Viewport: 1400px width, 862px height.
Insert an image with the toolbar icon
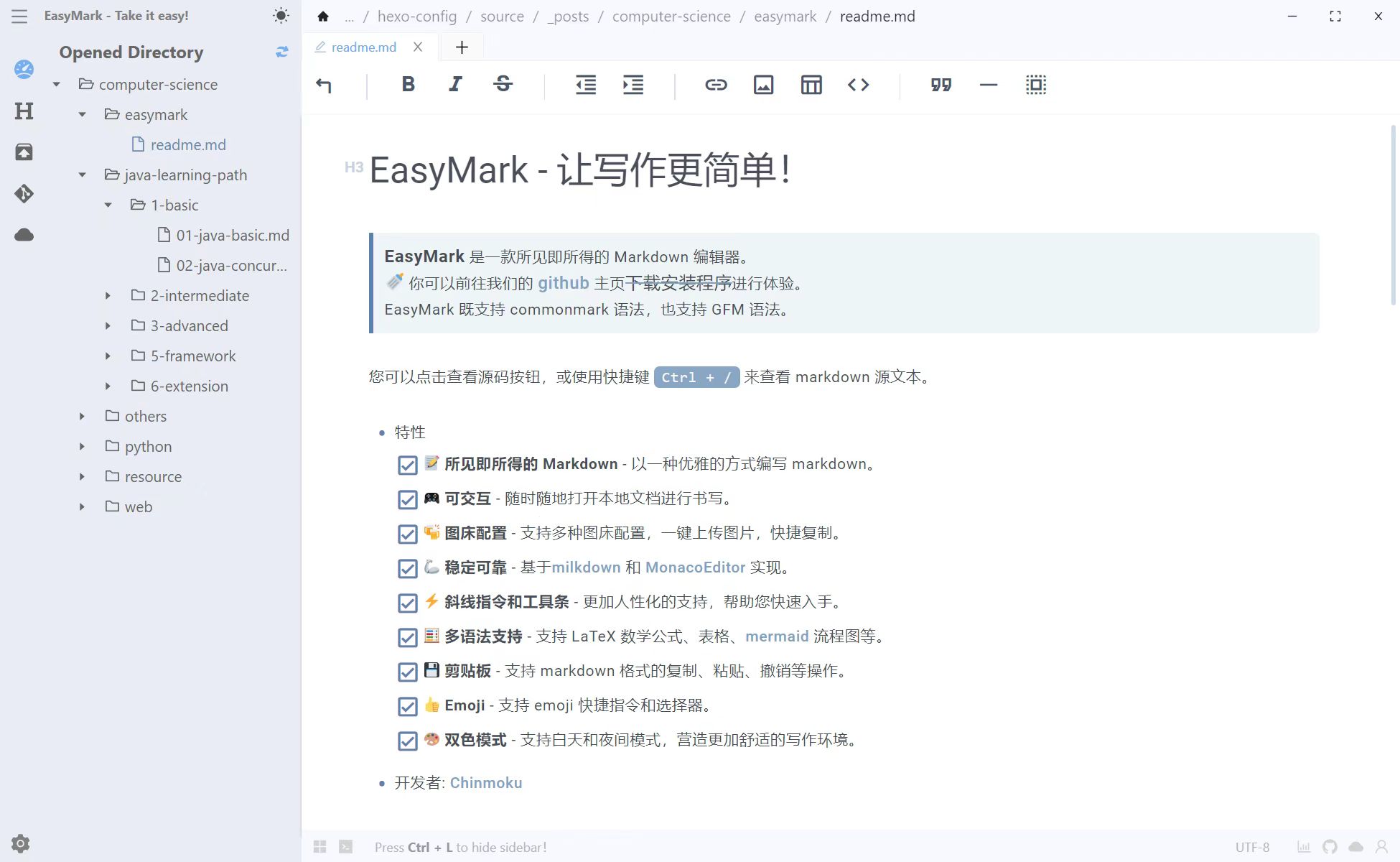click(x=763, y=85)
